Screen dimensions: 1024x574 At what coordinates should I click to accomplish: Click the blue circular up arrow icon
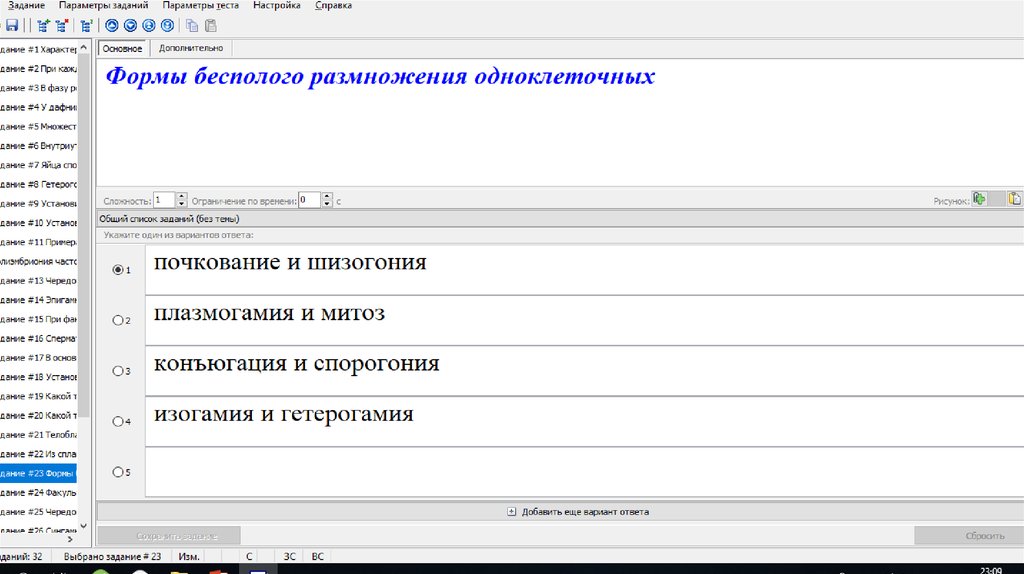(112, 26)
